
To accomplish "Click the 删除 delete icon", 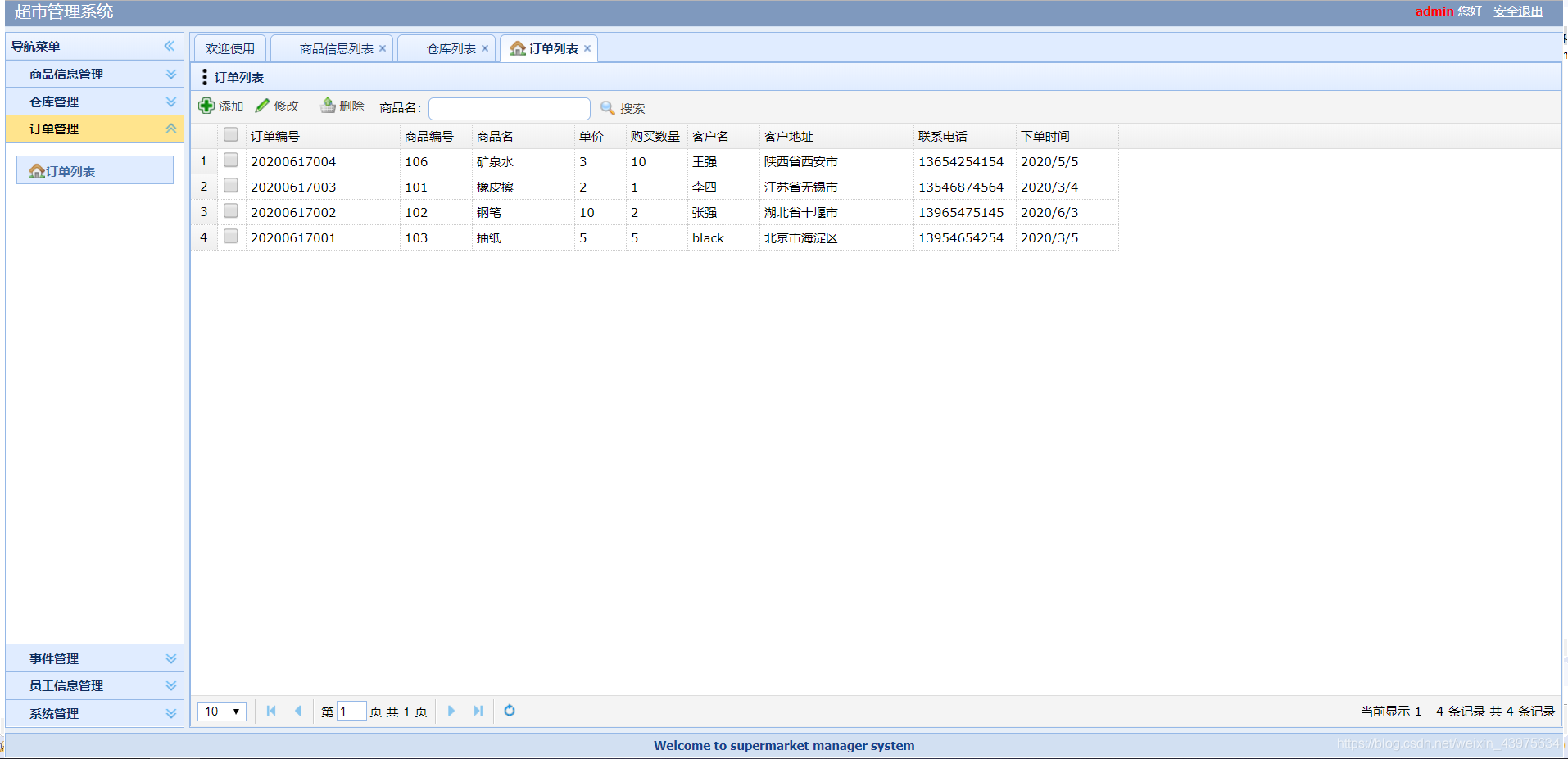I will click(x=328, y=106).
